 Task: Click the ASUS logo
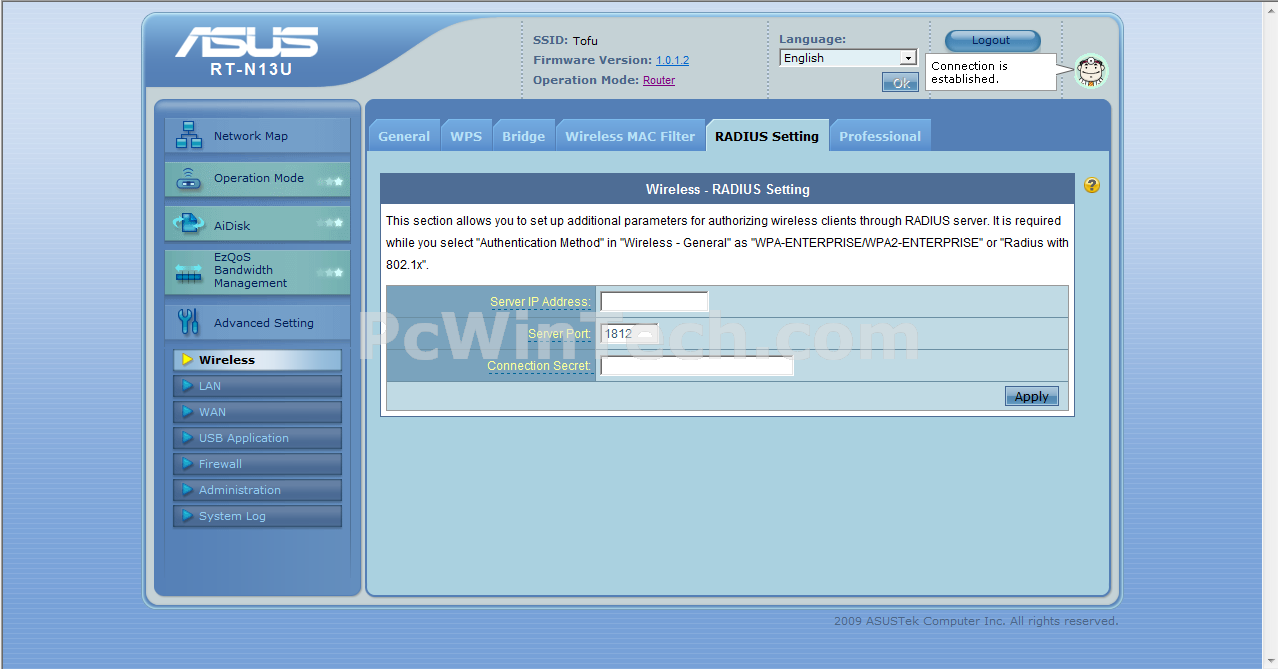tap(247, 42)
